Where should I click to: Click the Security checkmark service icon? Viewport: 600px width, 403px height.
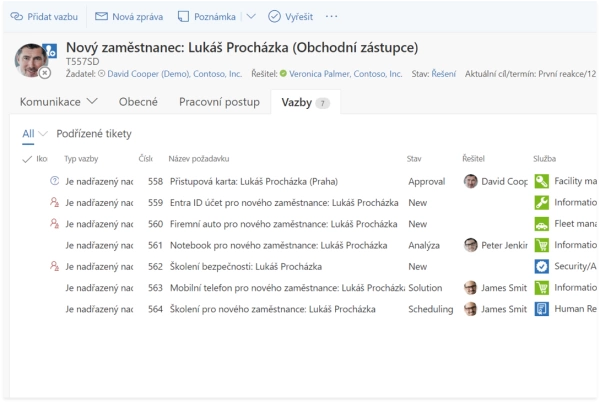point(541,266)
